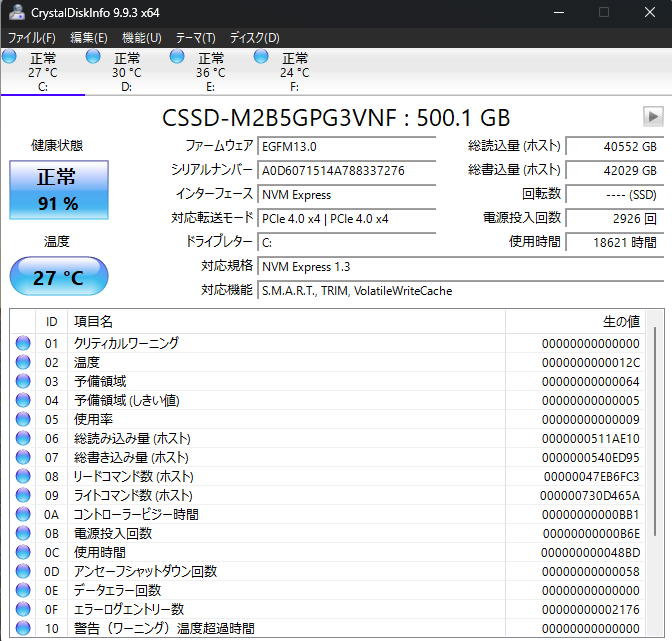Open the 編集(E) menu

[x=89, y=38]
